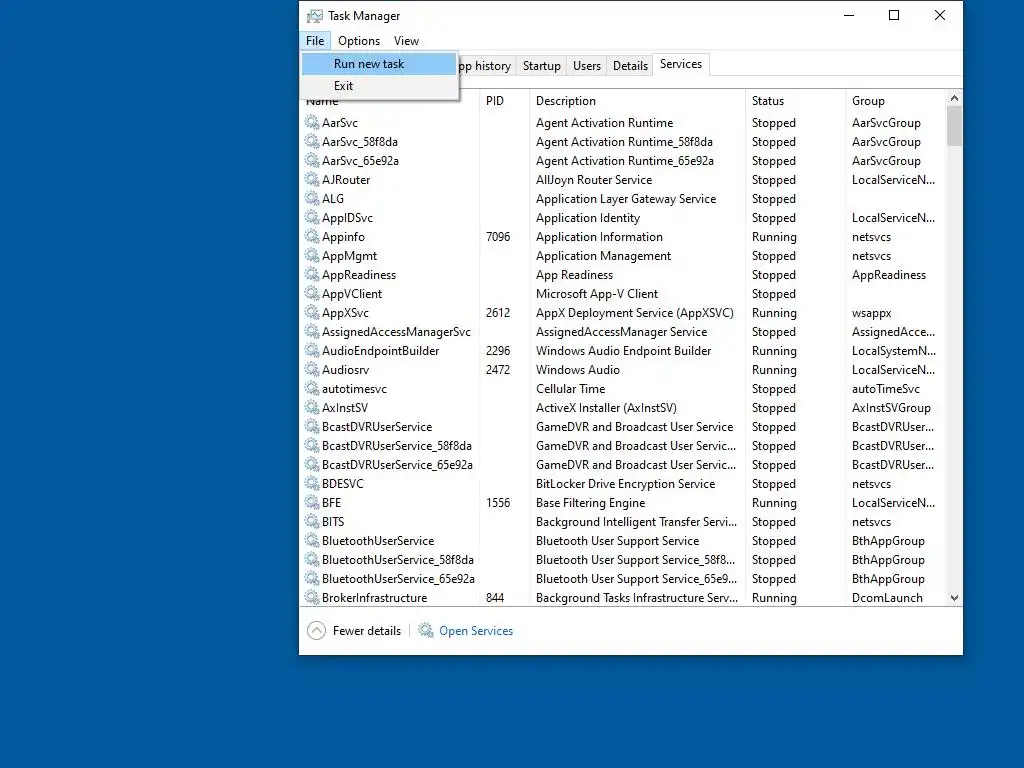Click the service icon for AppXSvc
The image size is (1024, 768).
(x=312, y=312)
